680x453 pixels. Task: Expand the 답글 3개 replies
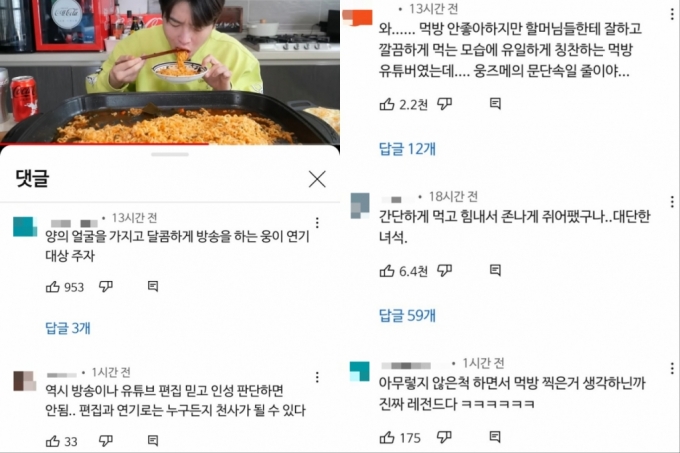[x=68, y=328]
